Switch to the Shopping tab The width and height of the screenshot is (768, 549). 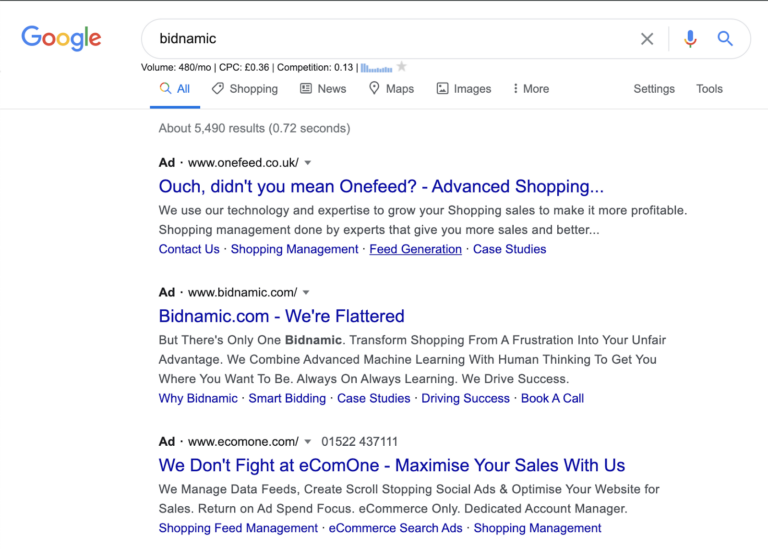click(x=245, y=89)
